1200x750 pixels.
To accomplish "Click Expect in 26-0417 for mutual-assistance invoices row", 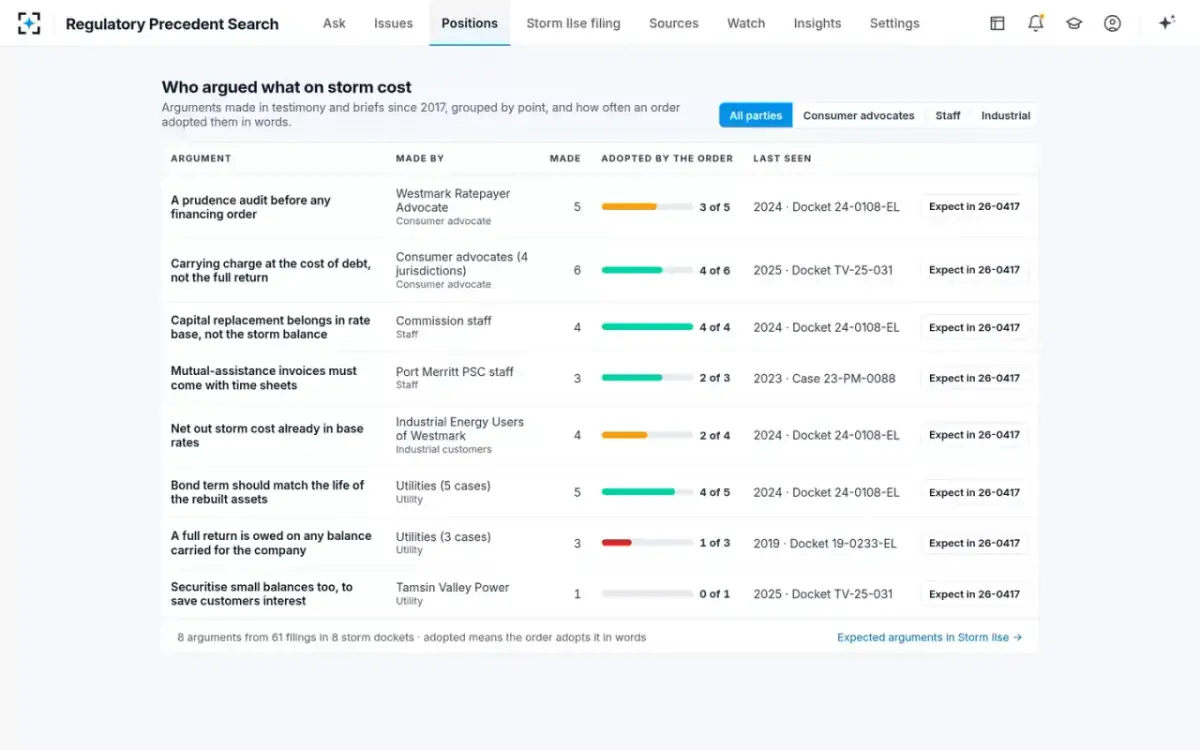I will (974, 378).
